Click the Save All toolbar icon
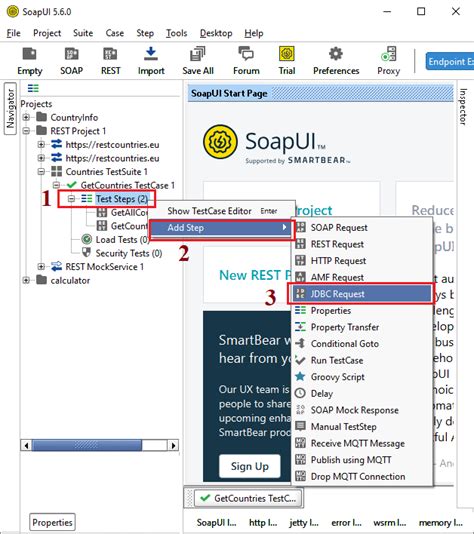The height and width of the screenshot is (534, 474). tap(198, 54)
